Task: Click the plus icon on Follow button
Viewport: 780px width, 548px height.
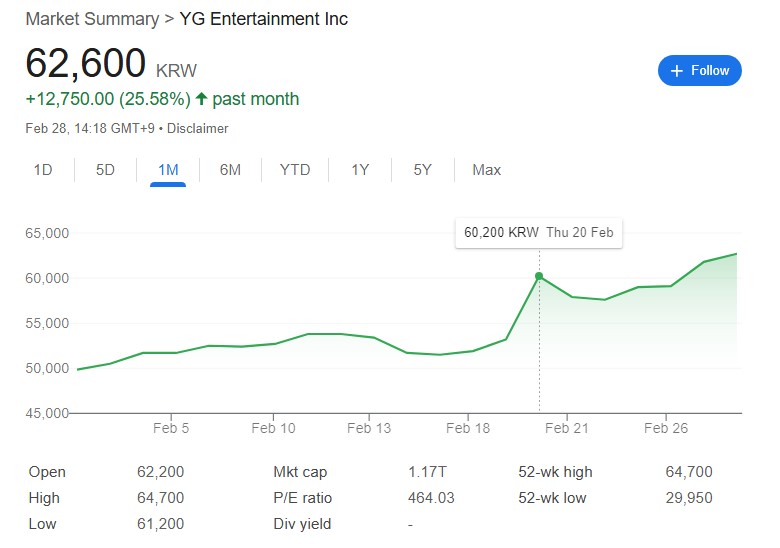Action: (x=677, y=70)
